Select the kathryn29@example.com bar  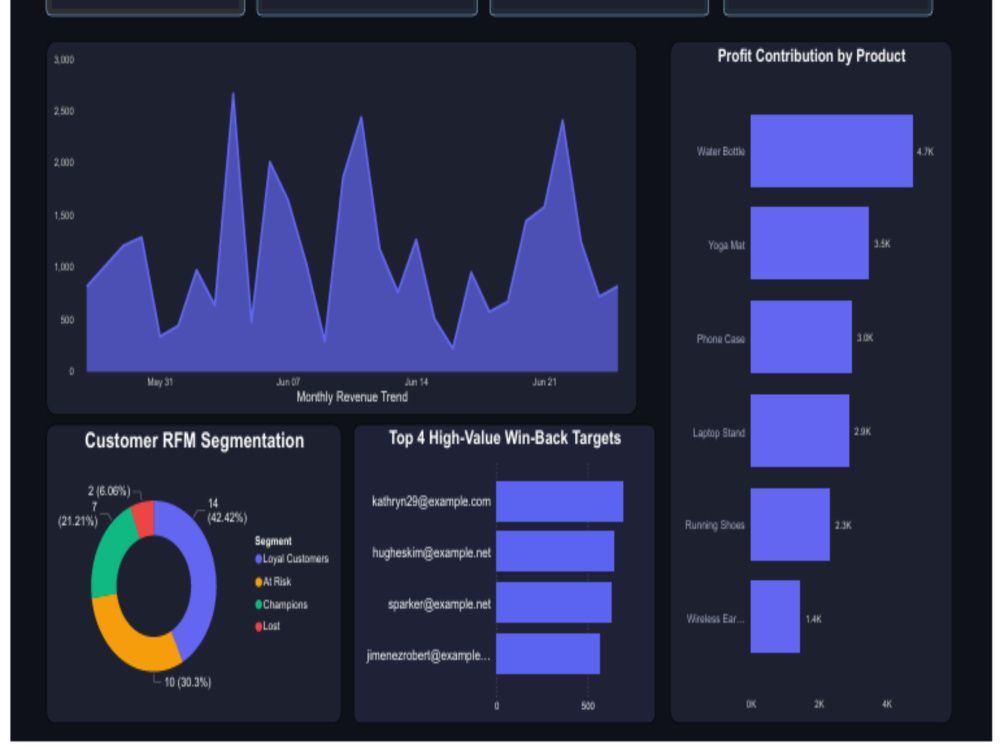pyautogui.click(x=559, y=501)
